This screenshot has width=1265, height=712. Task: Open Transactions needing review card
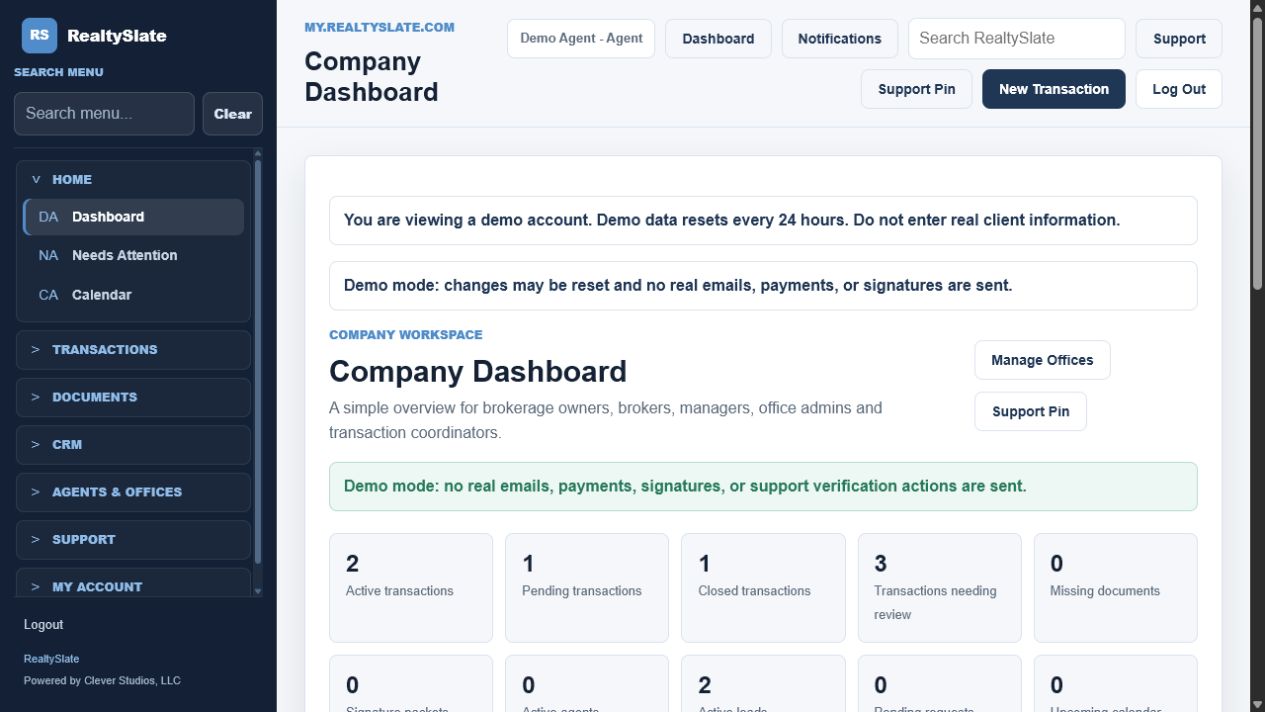(x=939, y=588)
